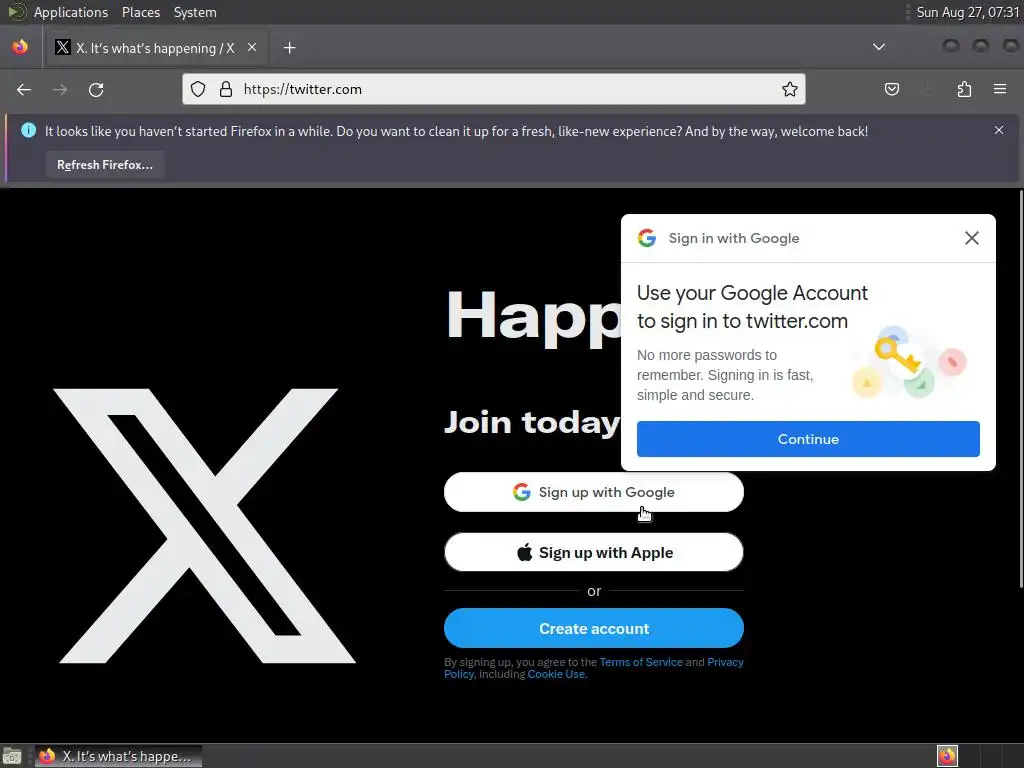Focus the twitter.com address bar
This screenshot has width=1024, height=768.
click(494, 89)
